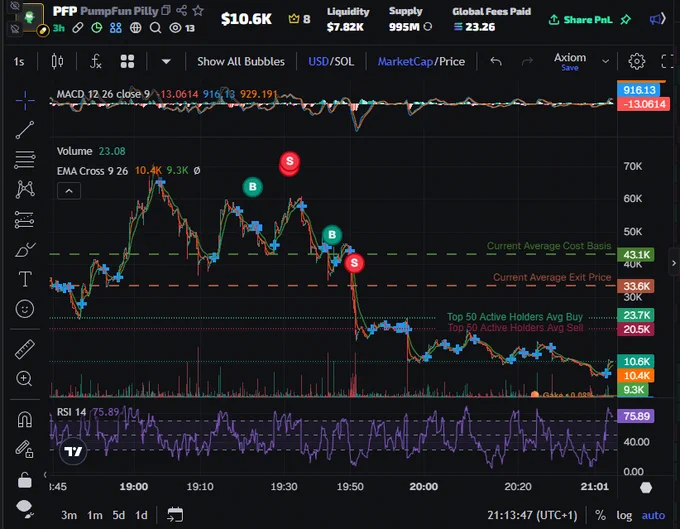Open the layout grid templates
Viewport: 680px width, 529px height.
tap(127, 62)
